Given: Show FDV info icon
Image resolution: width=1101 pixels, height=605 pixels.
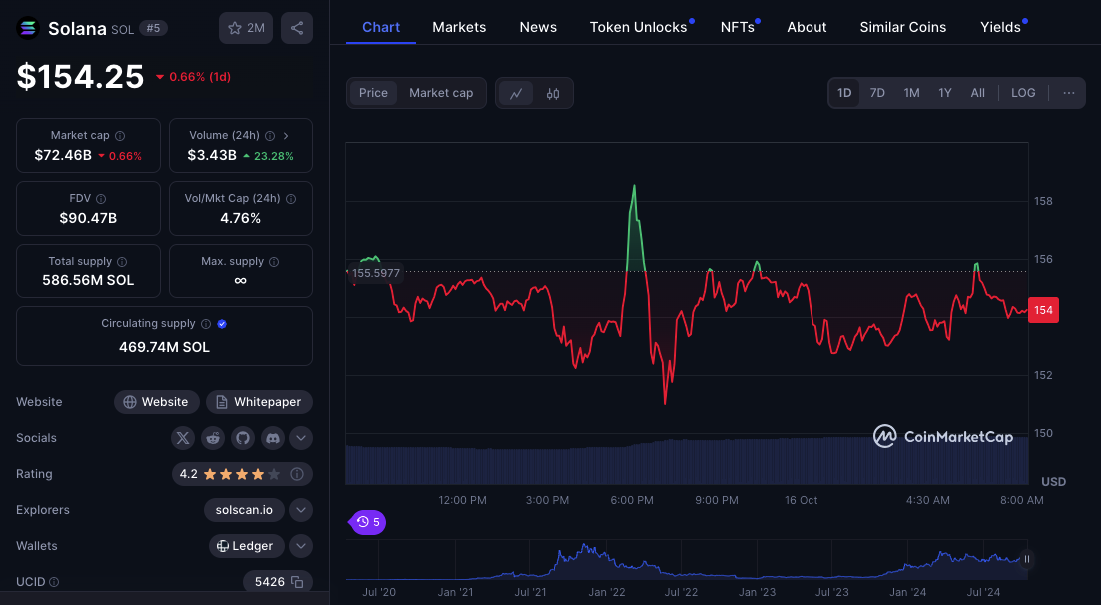Looking at the screenshot, I should click(101, 199).
